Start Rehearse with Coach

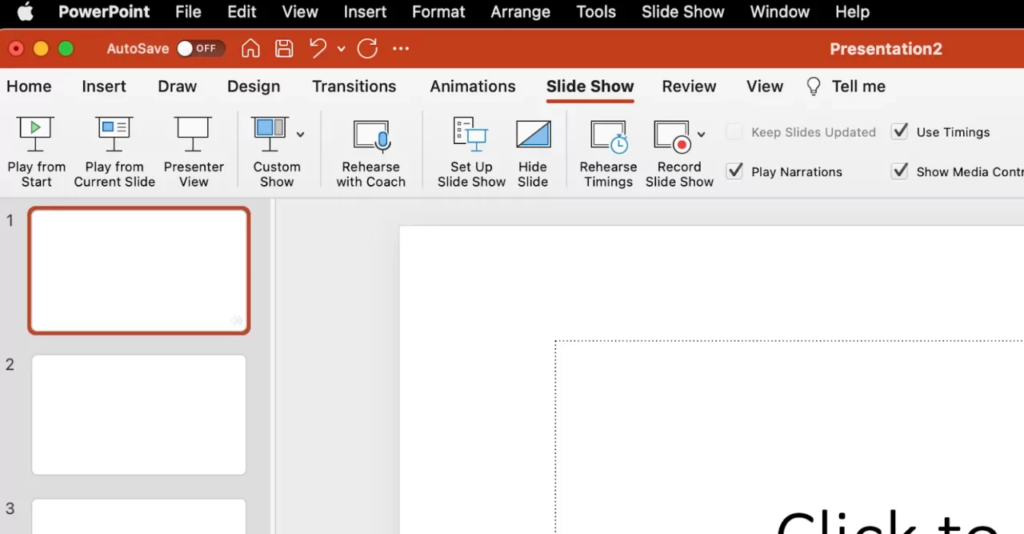click(x=371, y=153)
